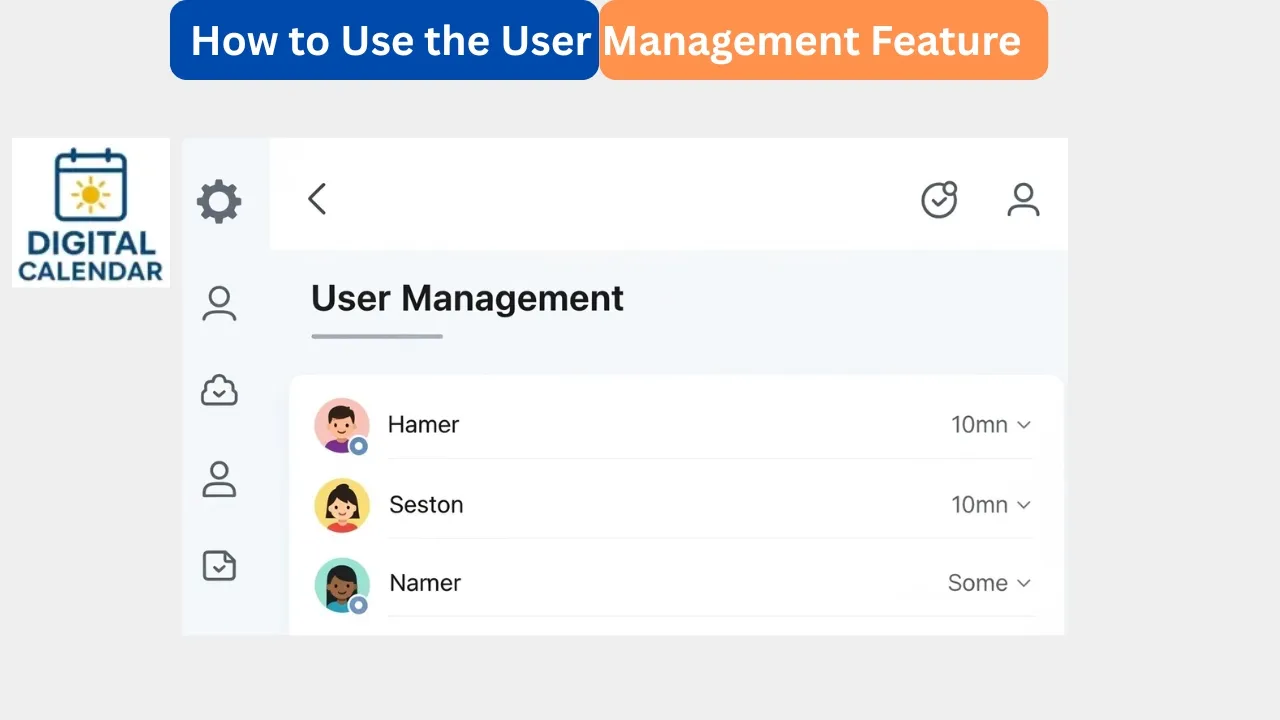Click the Namer user name
This screenshot has height=720, width=1280.
coord(425,583)
